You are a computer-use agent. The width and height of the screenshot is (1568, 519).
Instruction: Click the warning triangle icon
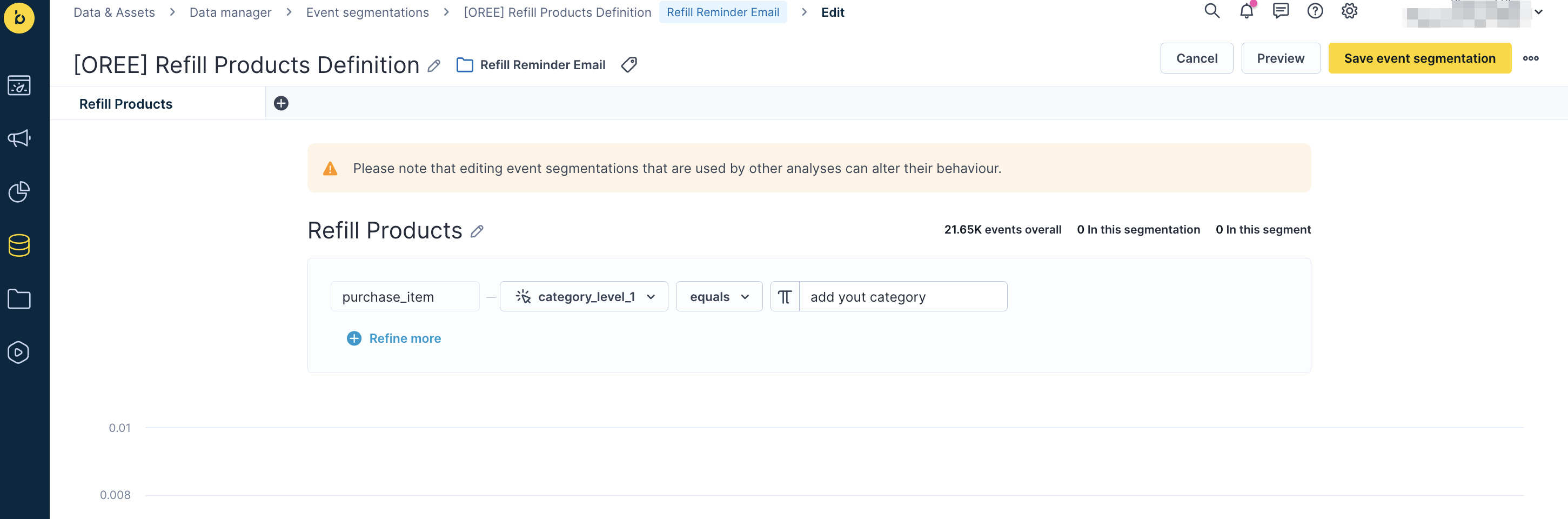click(330, 169)
